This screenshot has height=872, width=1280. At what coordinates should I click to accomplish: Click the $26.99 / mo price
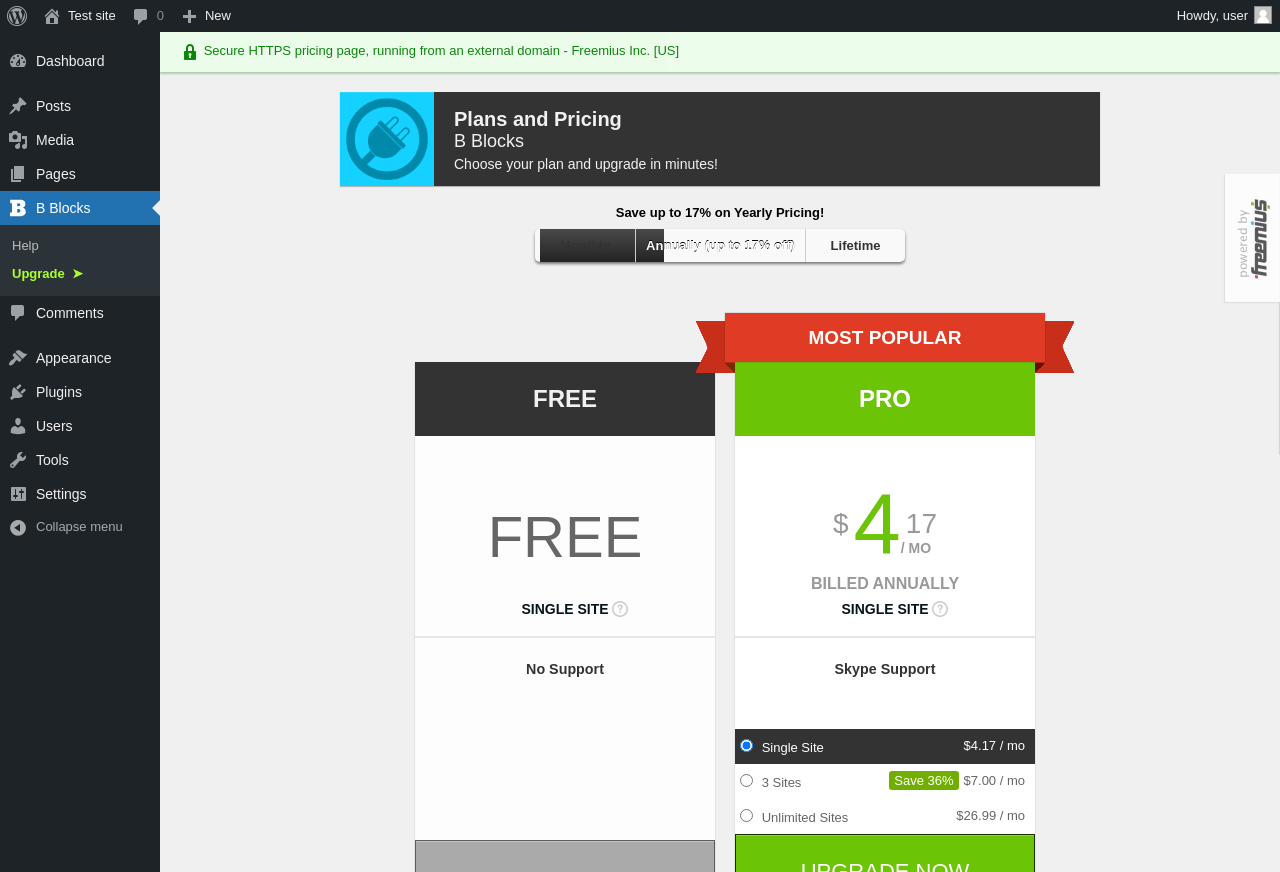(x=990, y=816)
